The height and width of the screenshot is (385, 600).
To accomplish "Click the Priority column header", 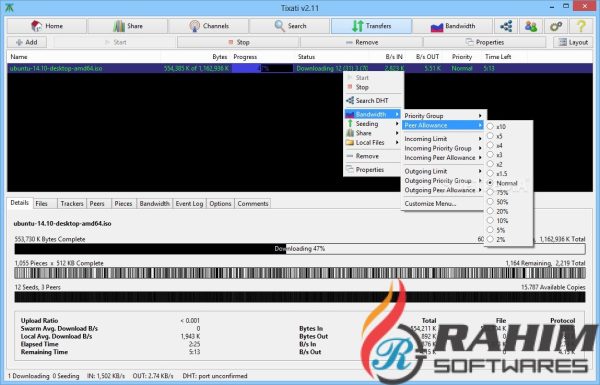I will point(462,57).
